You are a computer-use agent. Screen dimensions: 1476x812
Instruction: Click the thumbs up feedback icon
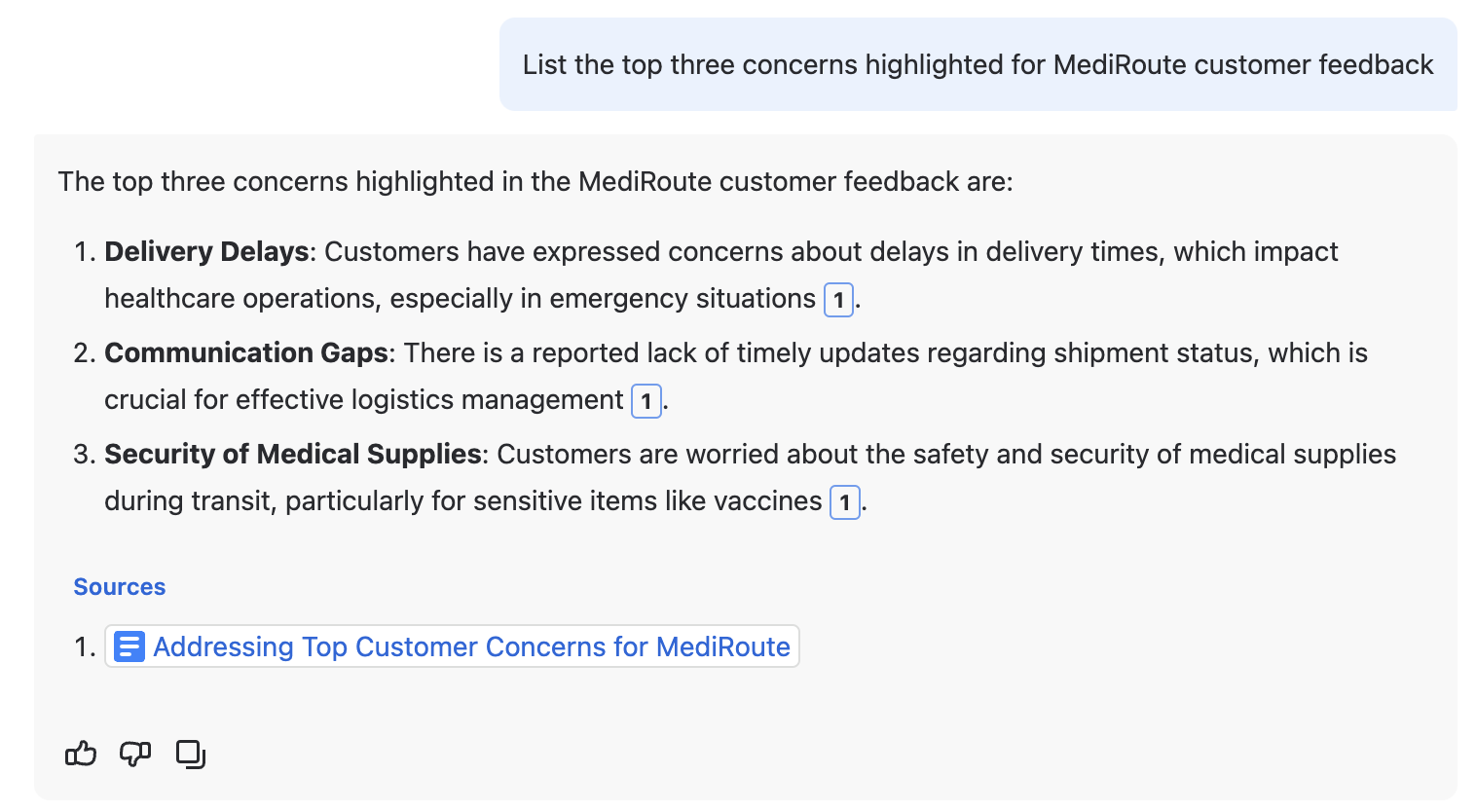click(x=81, y=754)
